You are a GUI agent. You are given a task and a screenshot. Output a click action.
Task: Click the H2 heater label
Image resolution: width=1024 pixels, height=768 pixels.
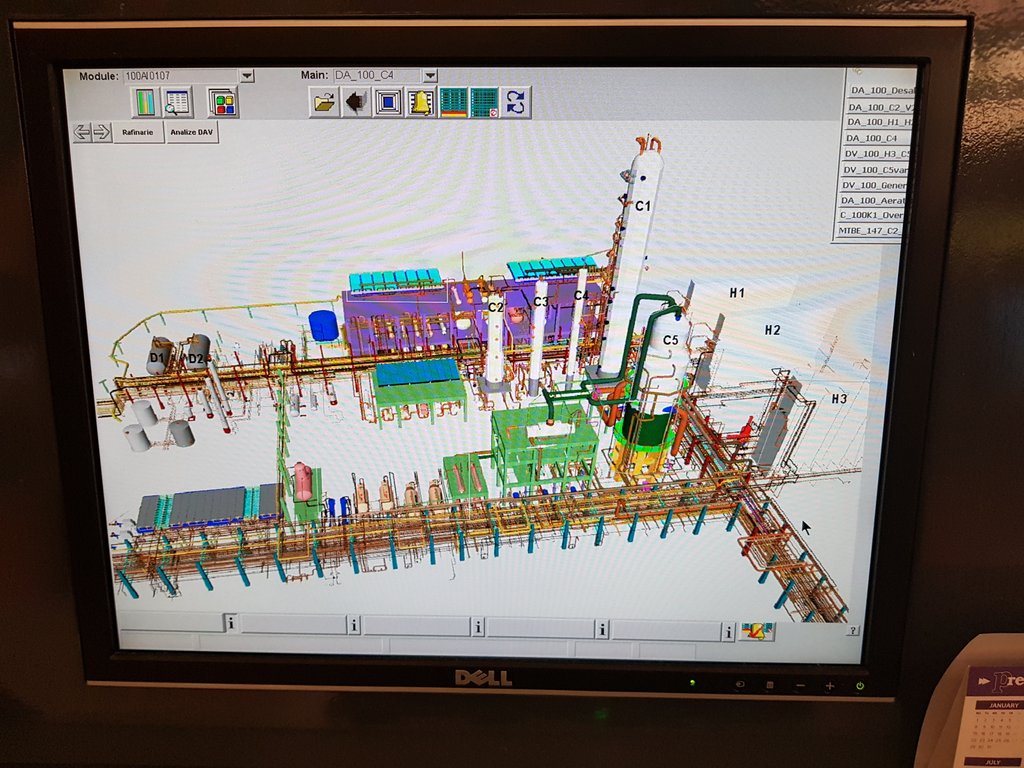pyautogui.click(x=773, y=330)
